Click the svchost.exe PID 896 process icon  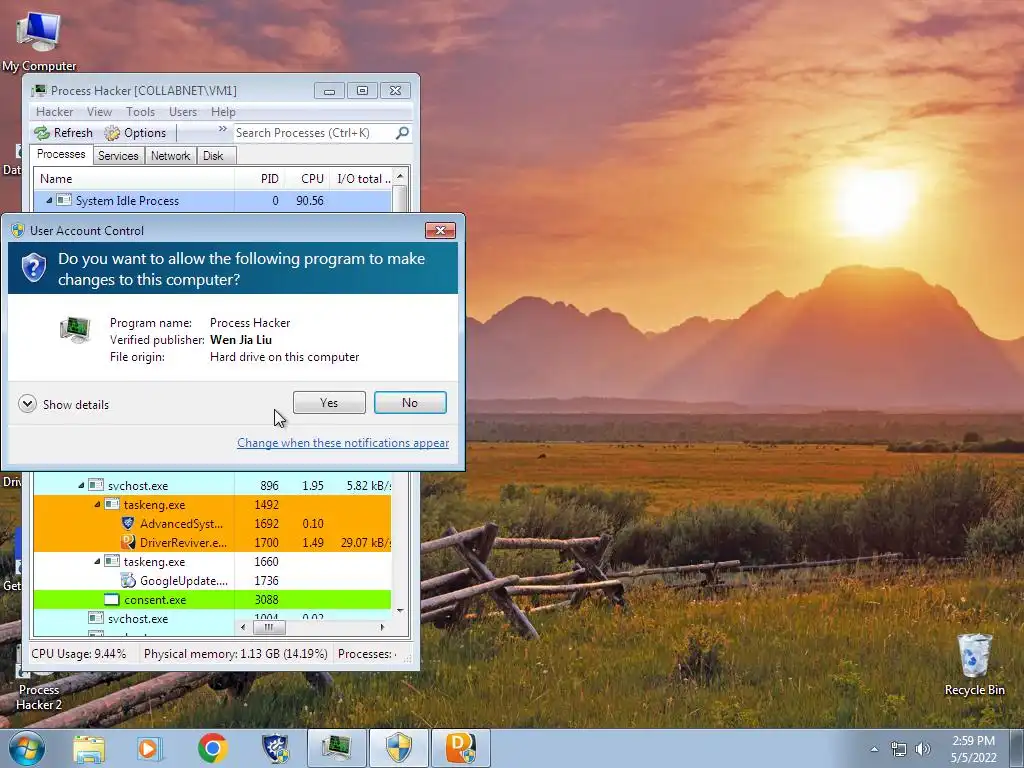coord(96,485)
